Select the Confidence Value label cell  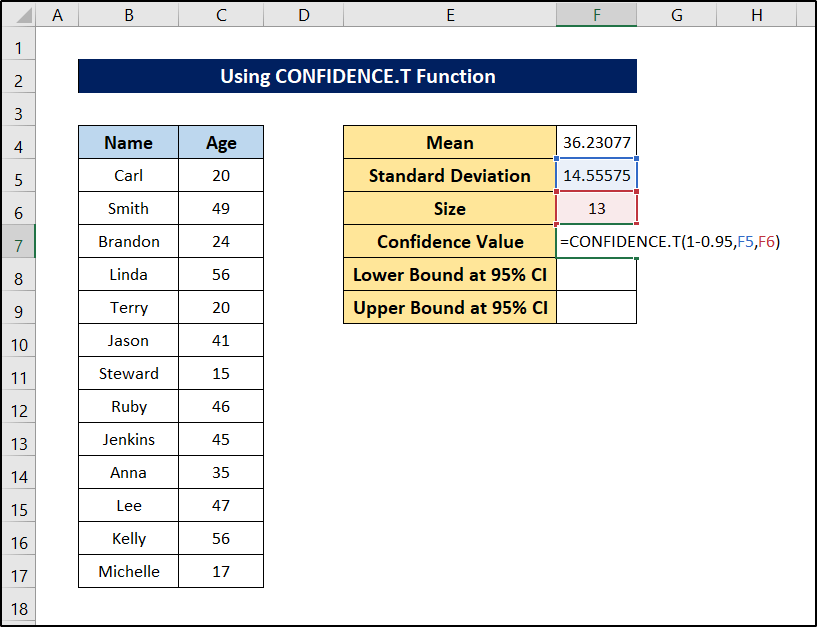450,242
